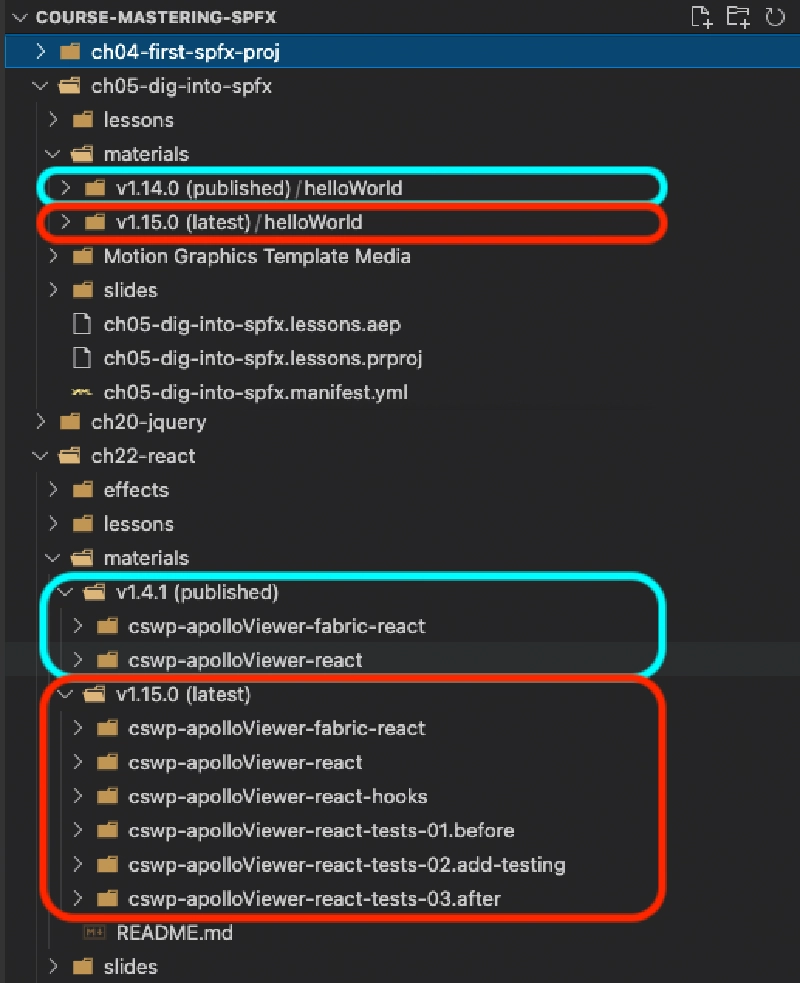
Task: Select the slides folder under ch05-dig-into-spfx
Action: tap(131, 290)
